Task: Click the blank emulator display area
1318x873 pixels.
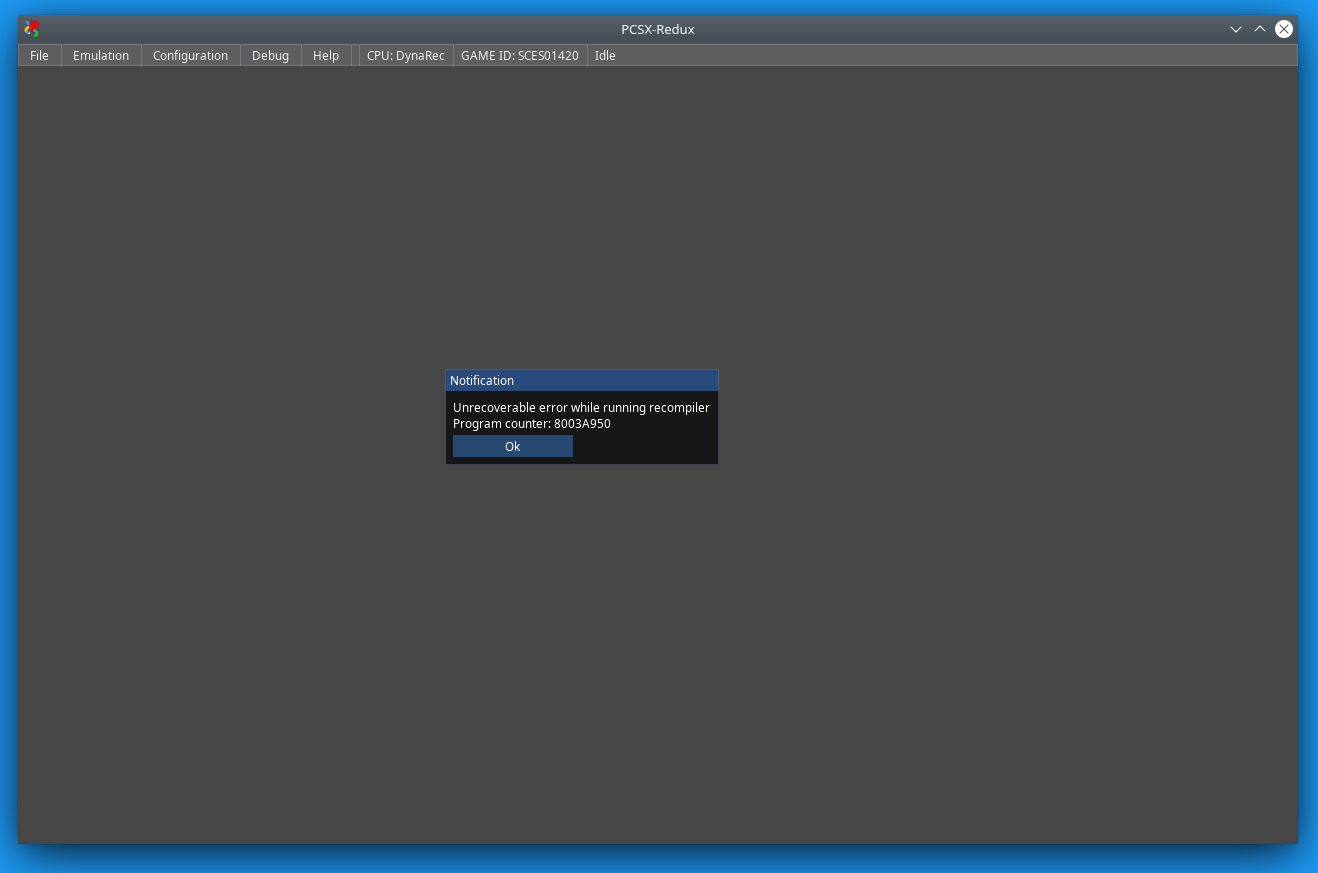Action: pyautogui.click(x=660, y=650)
